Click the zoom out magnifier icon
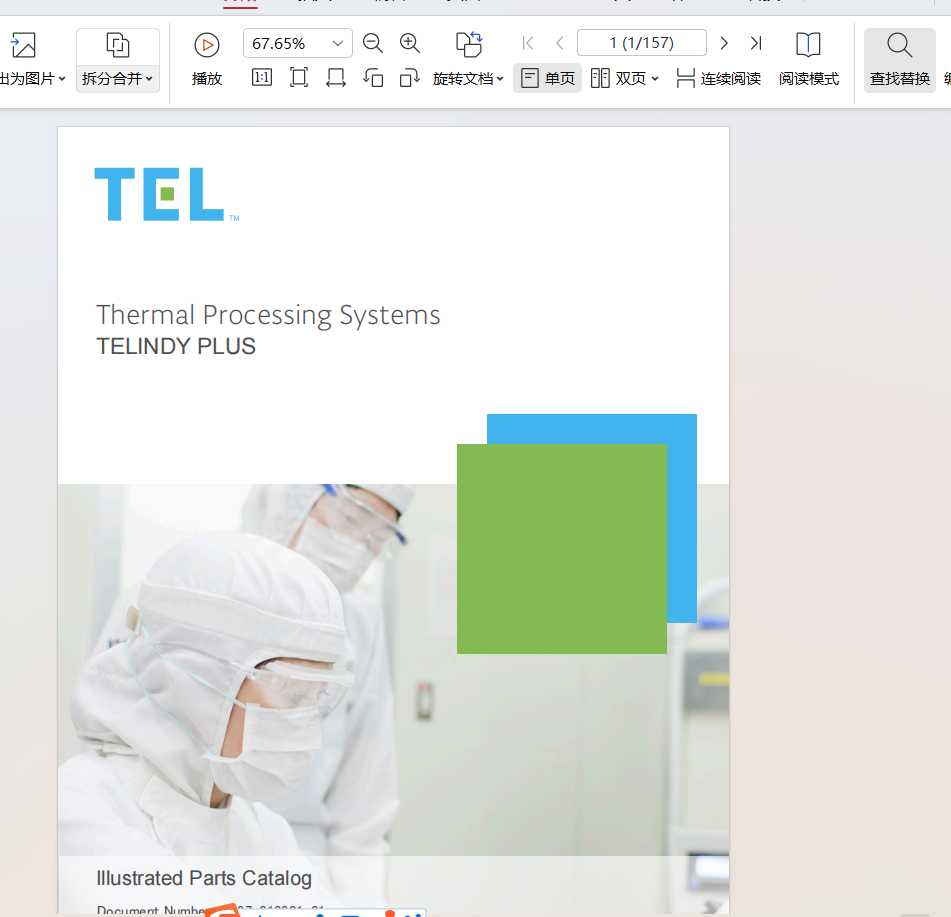The height and width of the screenshot is (917, 951). click(372, 43)
